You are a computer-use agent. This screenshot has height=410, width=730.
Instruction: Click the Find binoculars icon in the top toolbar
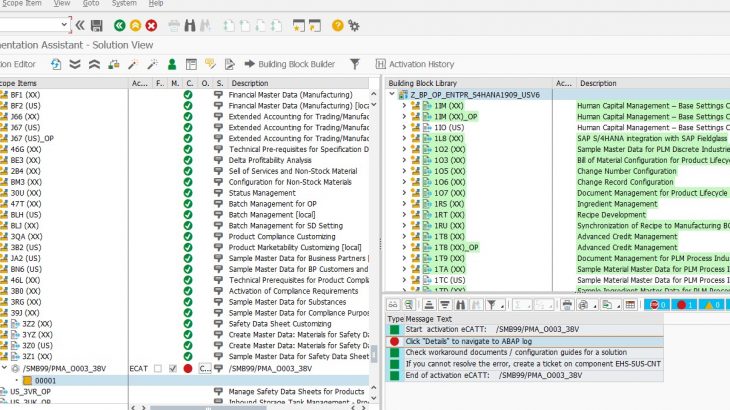[x=190, y=26]
